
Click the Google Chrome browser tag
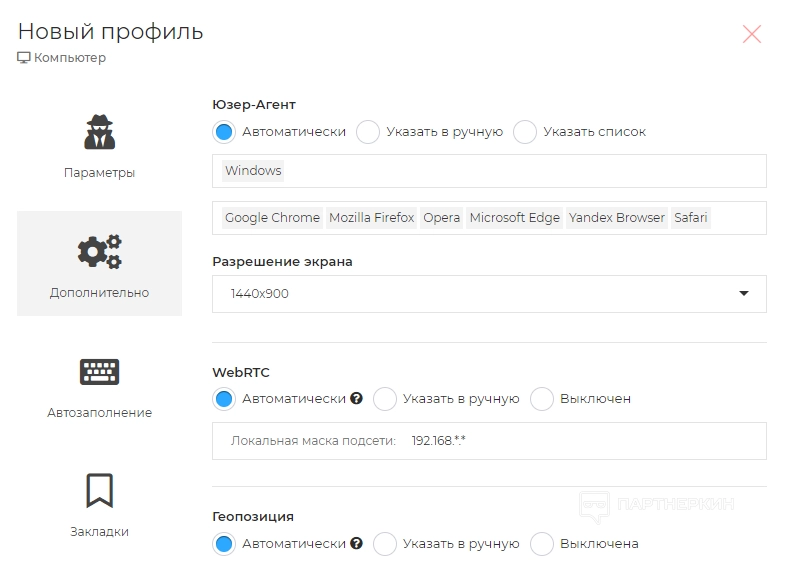pos(272,218)
